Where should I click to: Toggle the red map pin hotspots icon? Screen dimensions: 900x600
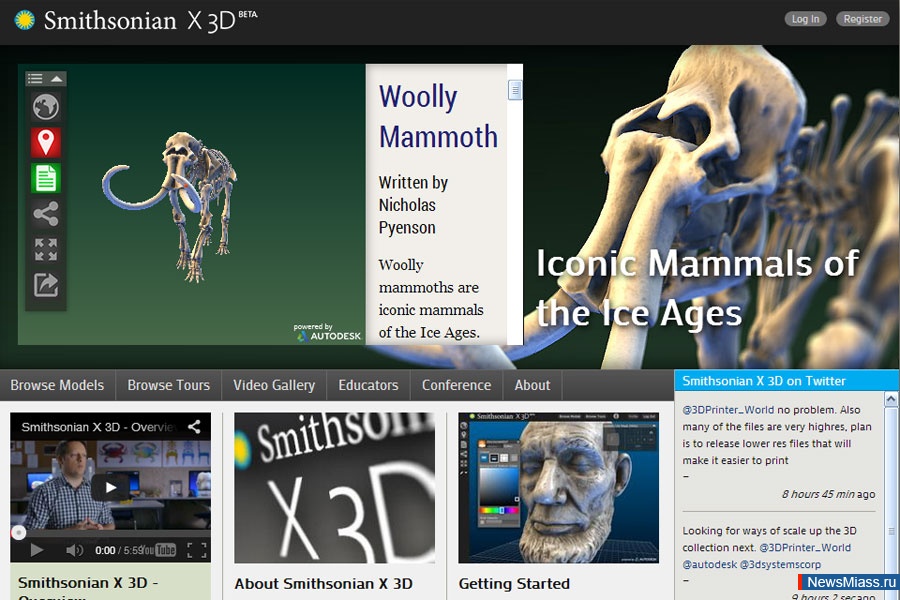(46, 142)
